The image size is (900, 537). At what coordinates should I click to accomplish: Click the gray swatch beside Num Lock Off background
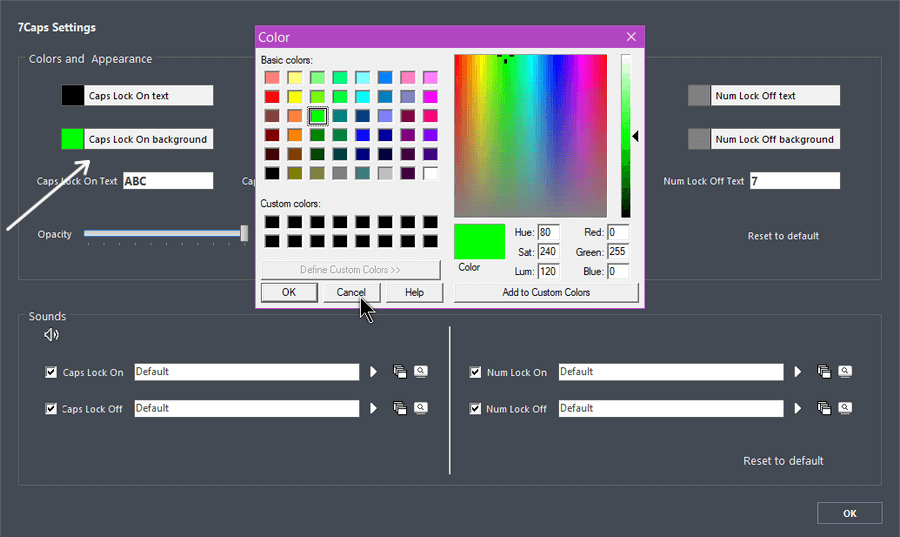[x=699, y=139]
